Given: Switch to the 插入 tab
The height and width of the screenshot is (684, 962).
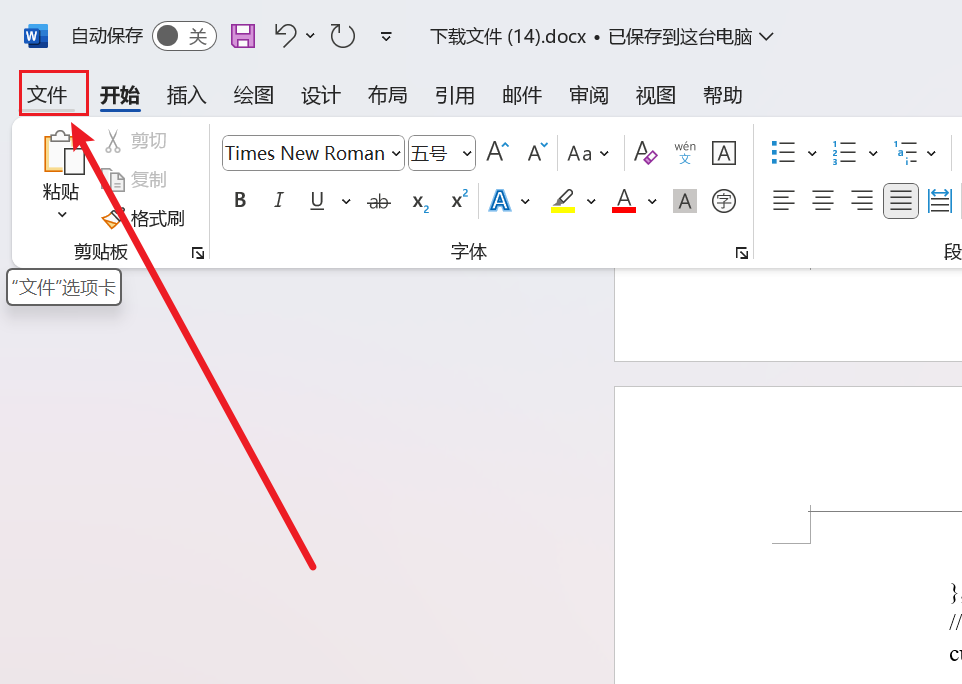Looking at the screenshot, I should coord(187,95).
